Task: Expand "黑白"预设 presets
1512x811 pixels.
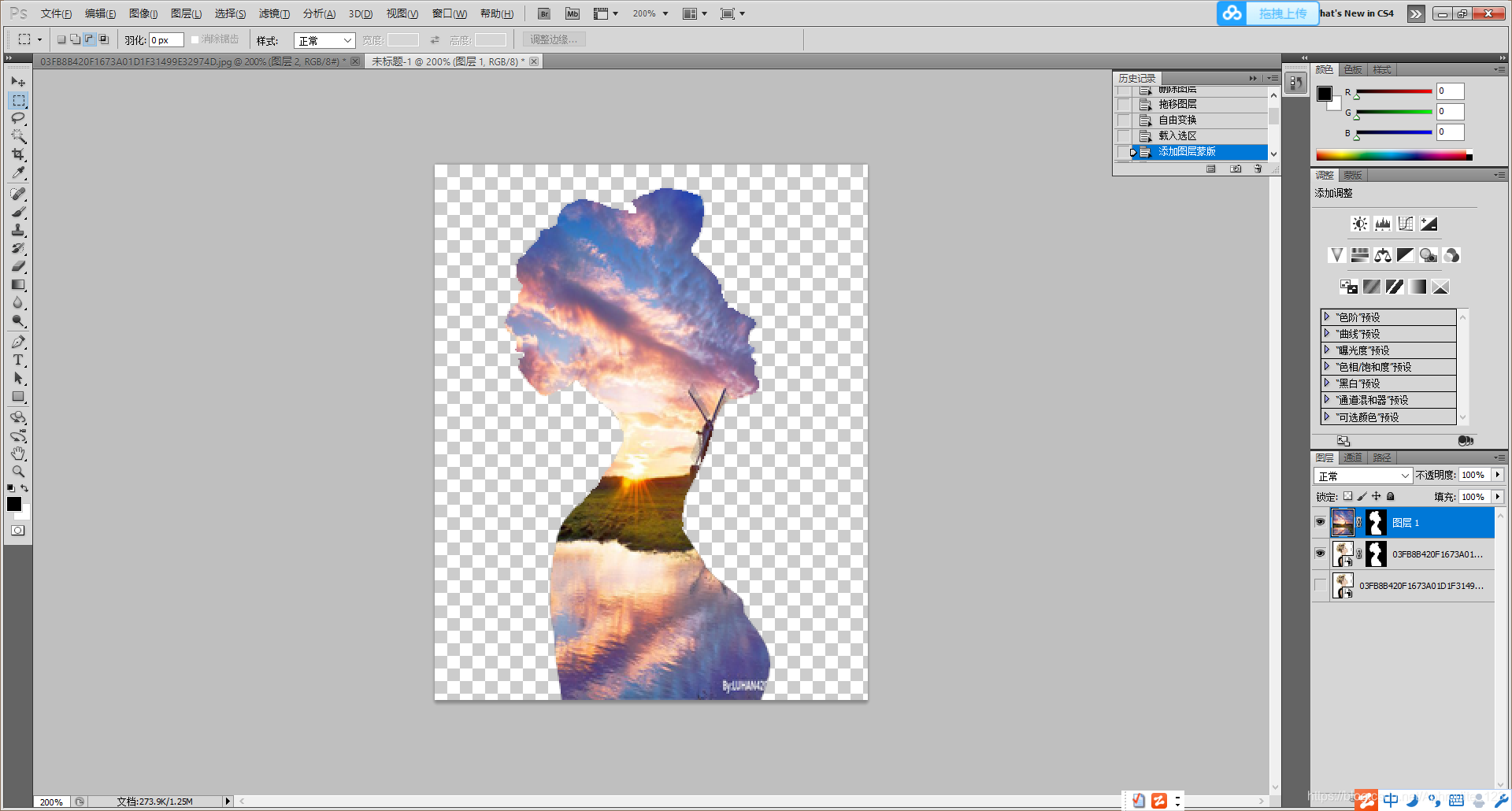Action: click(x=1326, y=383)
